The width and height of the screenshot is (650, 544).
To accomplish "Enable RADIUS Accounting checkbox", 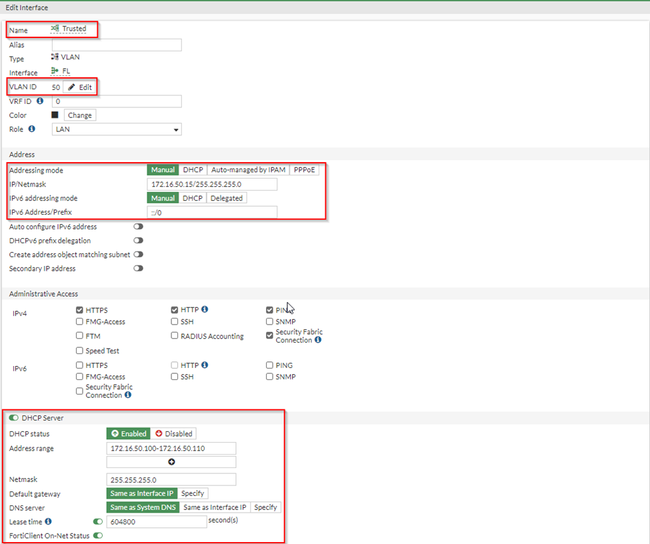I will tap(175, 335).
